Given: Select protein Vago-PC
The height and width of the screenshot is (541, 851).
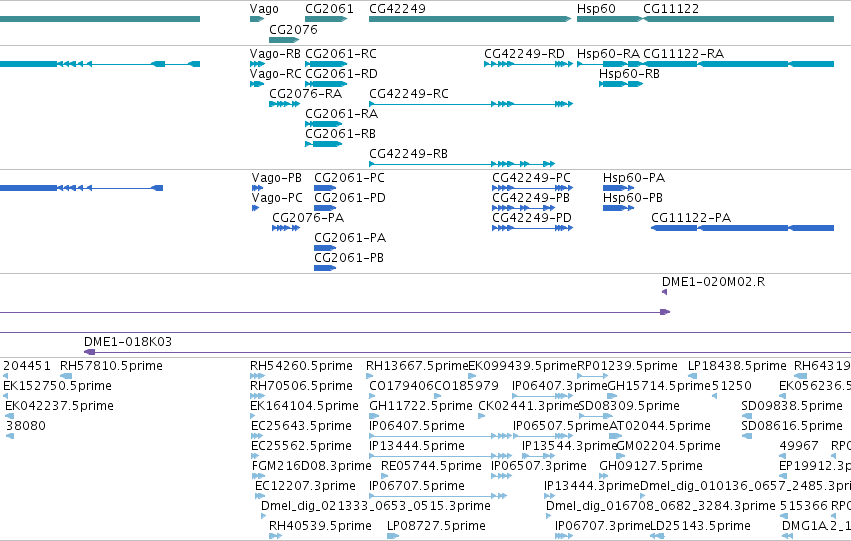Looking at the screenshot, I should (277, 198).
